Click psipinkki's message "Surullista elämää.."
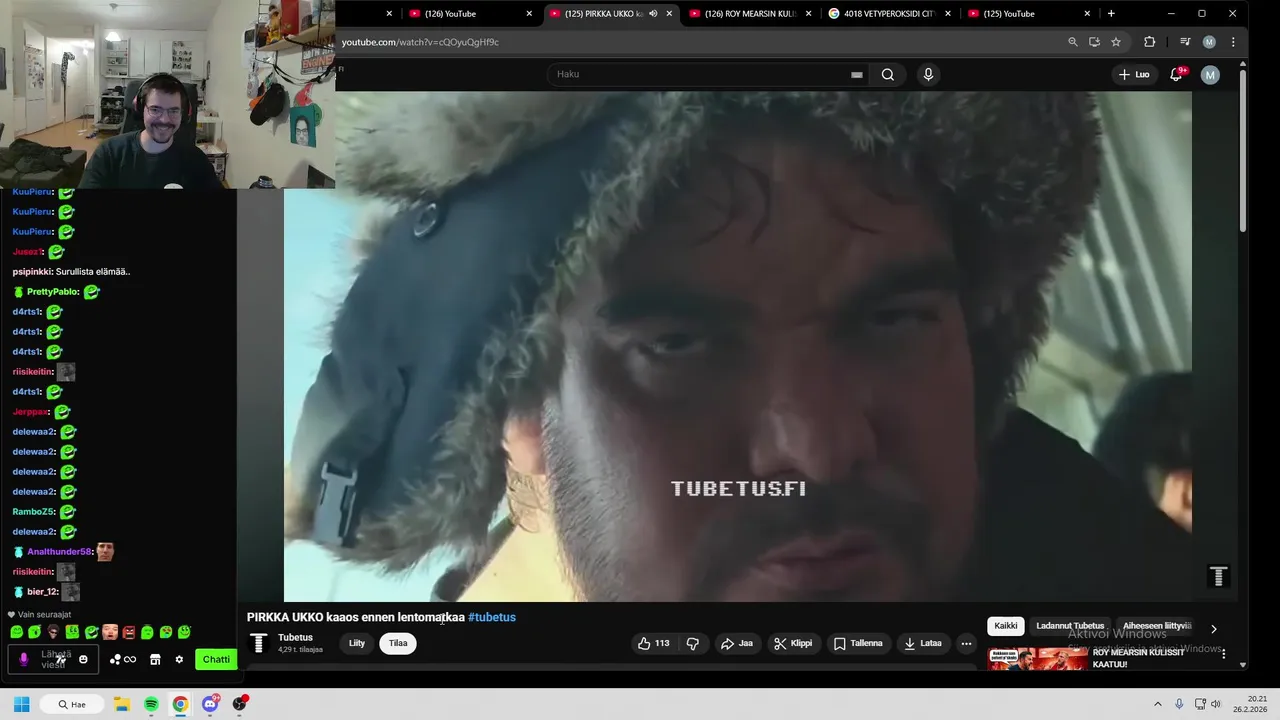 click(93, 271)
